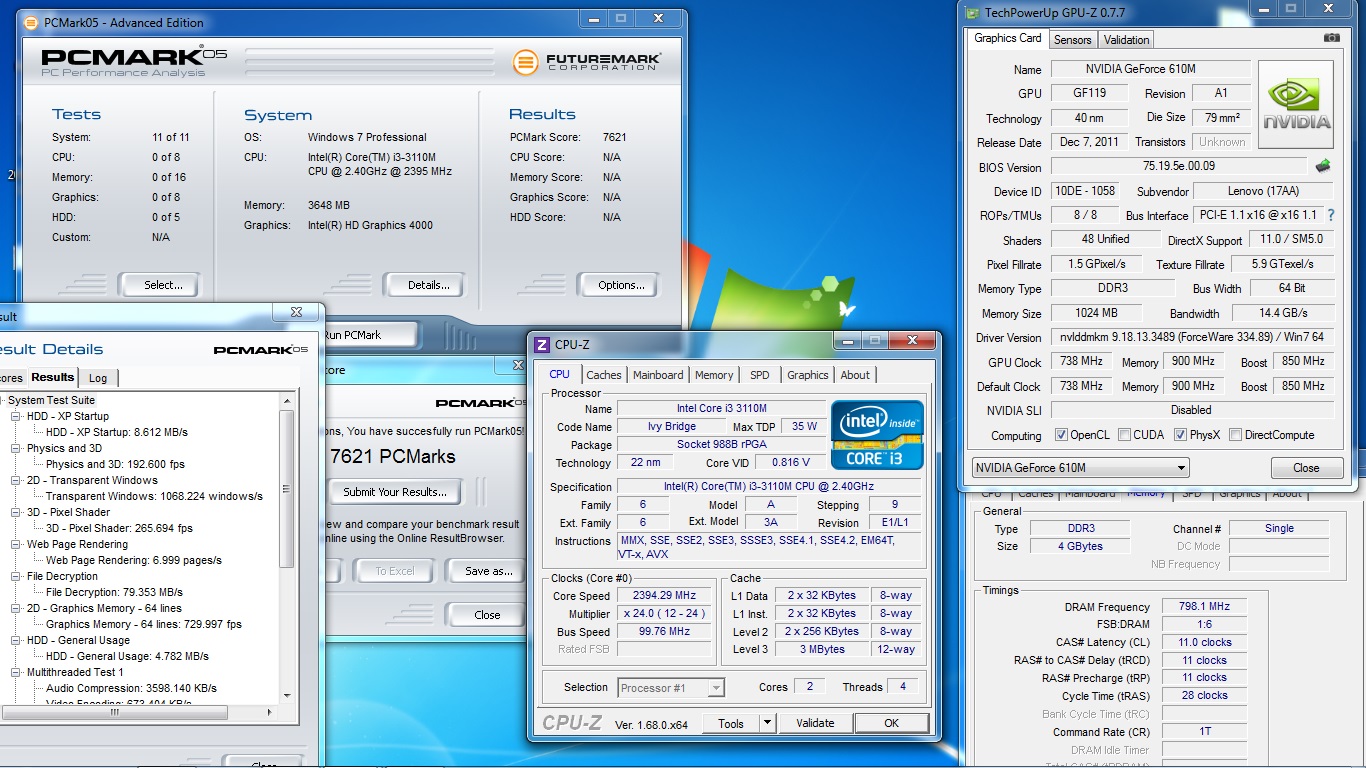Click the Tools button in CPU-Z

click(x=731, y=723)
